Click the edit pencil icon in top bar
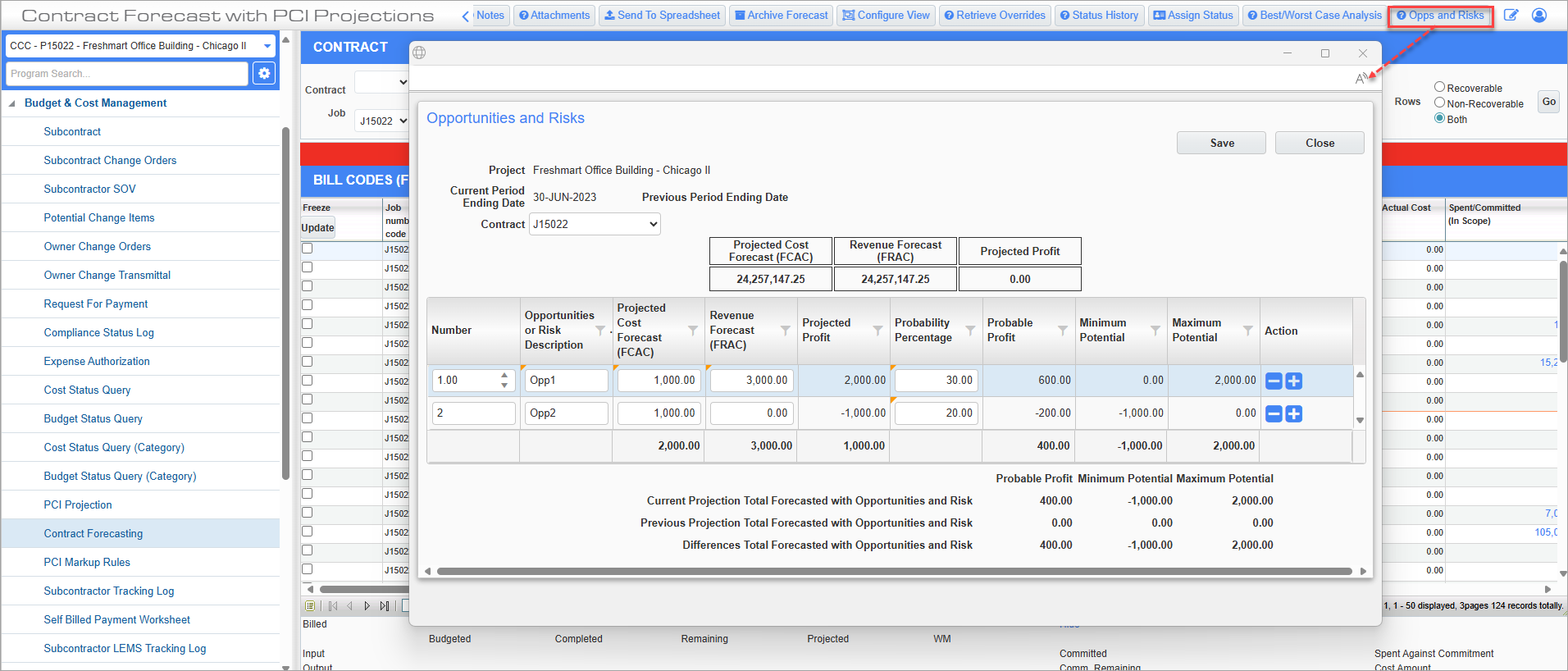This screenshot has width=1568, height=671. point(1511,16)
